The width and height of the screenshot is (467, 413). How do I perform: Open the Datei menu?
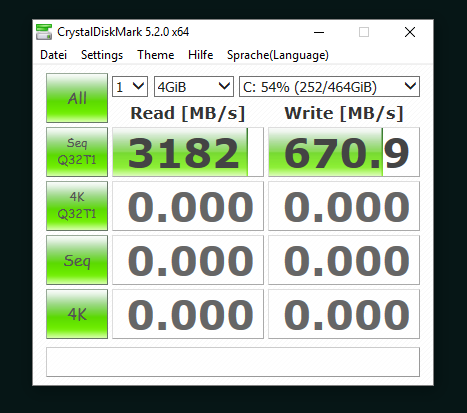click(x=53, y=55)
